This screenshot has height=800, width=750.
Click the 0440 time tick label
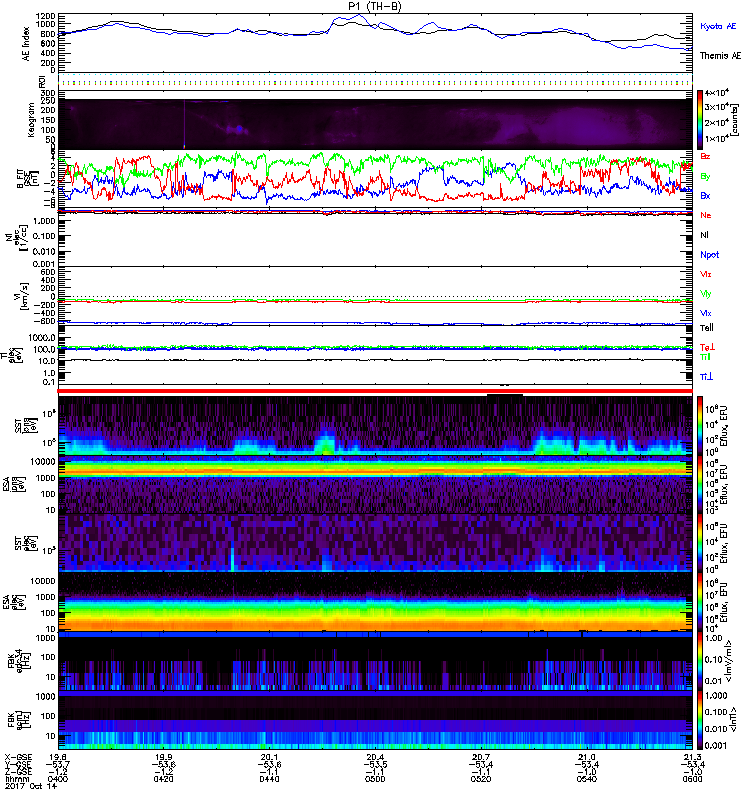[x=269, y=779]
